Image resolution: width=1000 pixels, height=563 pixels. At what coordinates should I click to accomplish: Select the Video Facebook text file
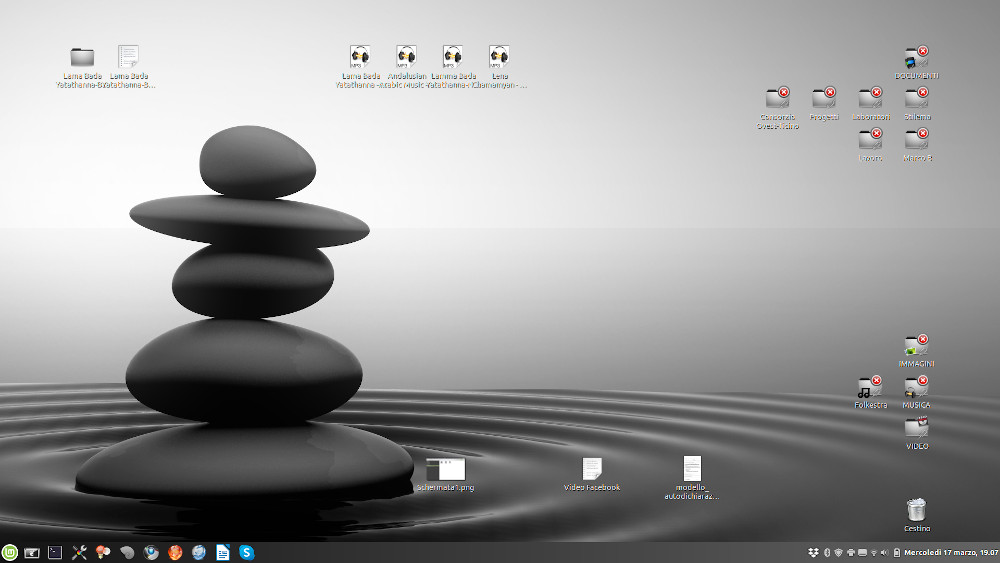coord(592,469)
